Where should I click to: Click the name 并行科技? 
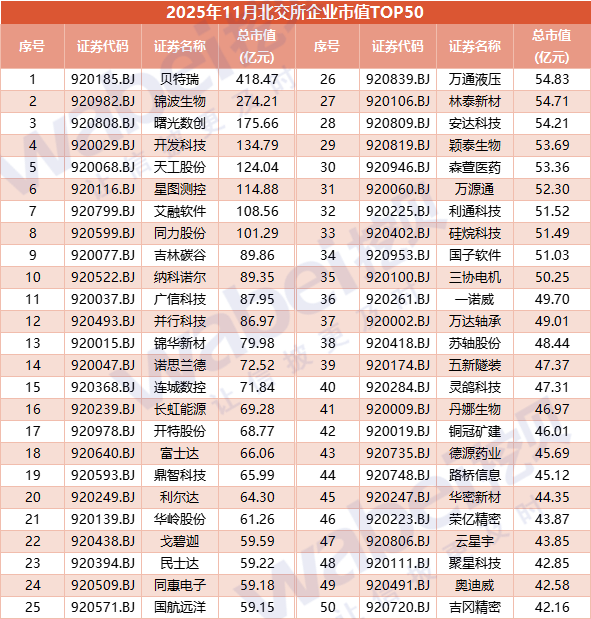click(180, 321)
